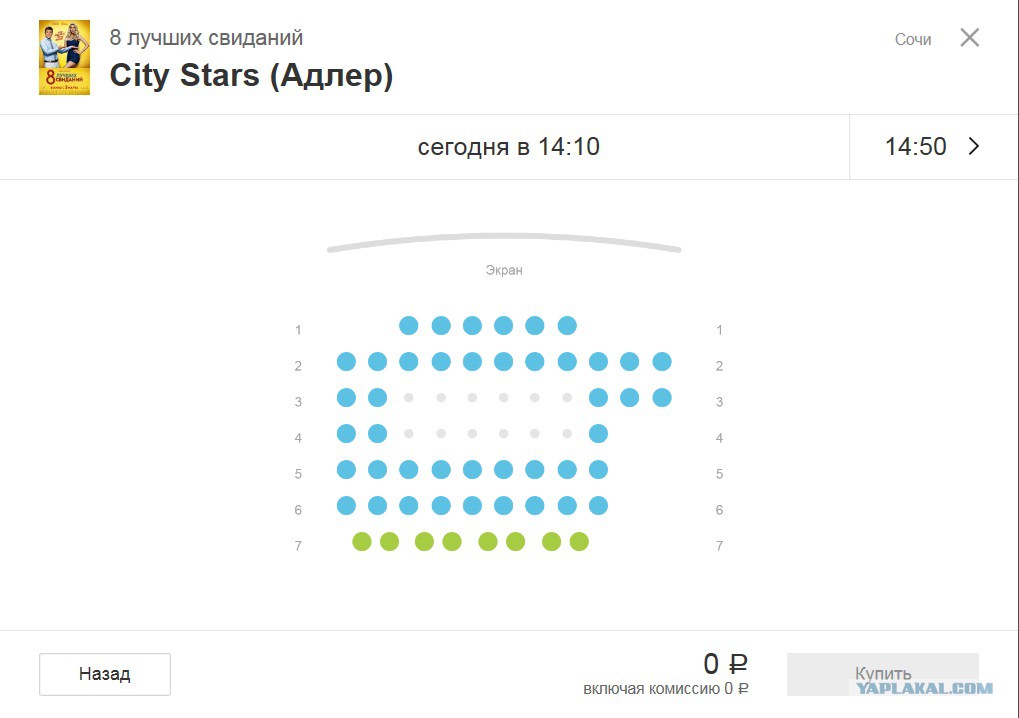Viewport: 1019px width, 718px height.
Task: Click the Купить buy button
Action: pyautogui.click(x=882, y=674)
